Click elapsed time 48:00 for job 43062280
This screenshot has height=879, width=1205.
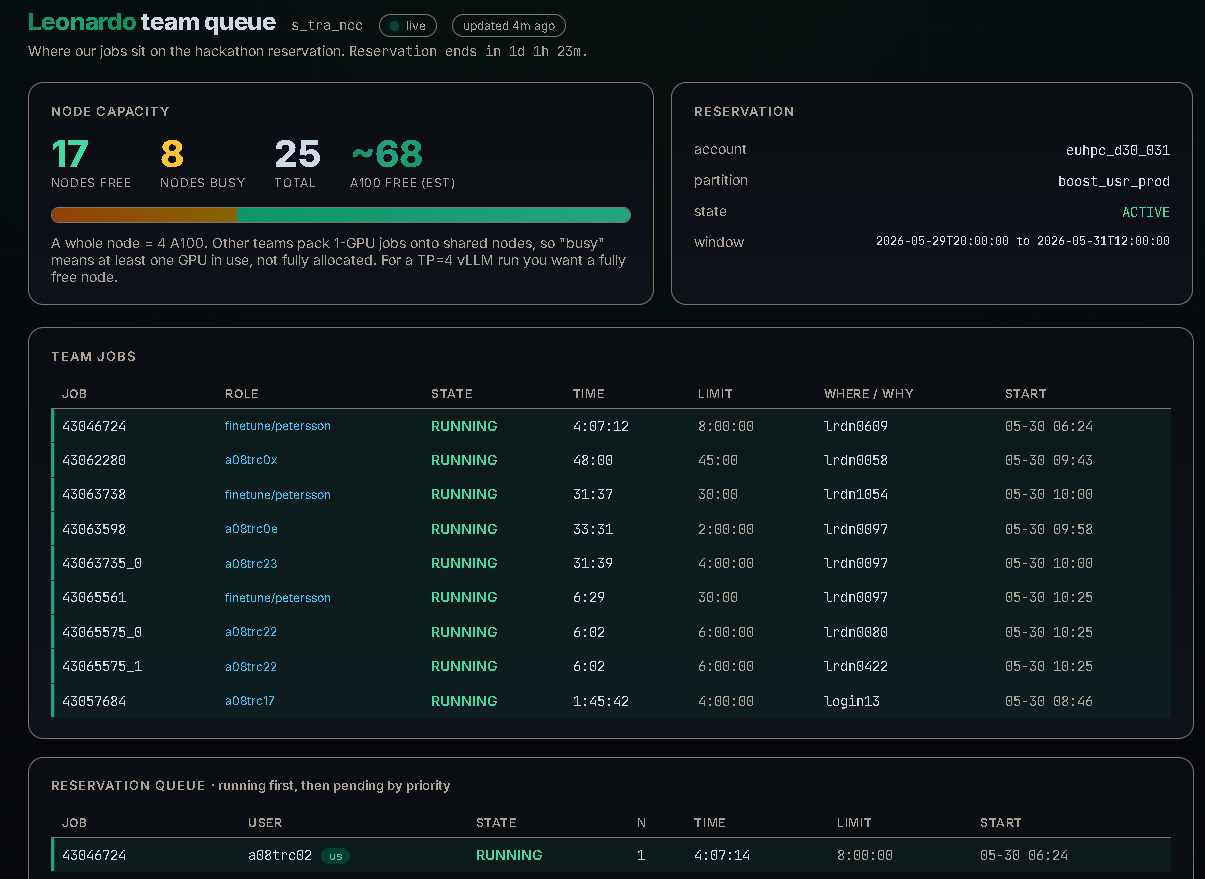pos(593,460)
